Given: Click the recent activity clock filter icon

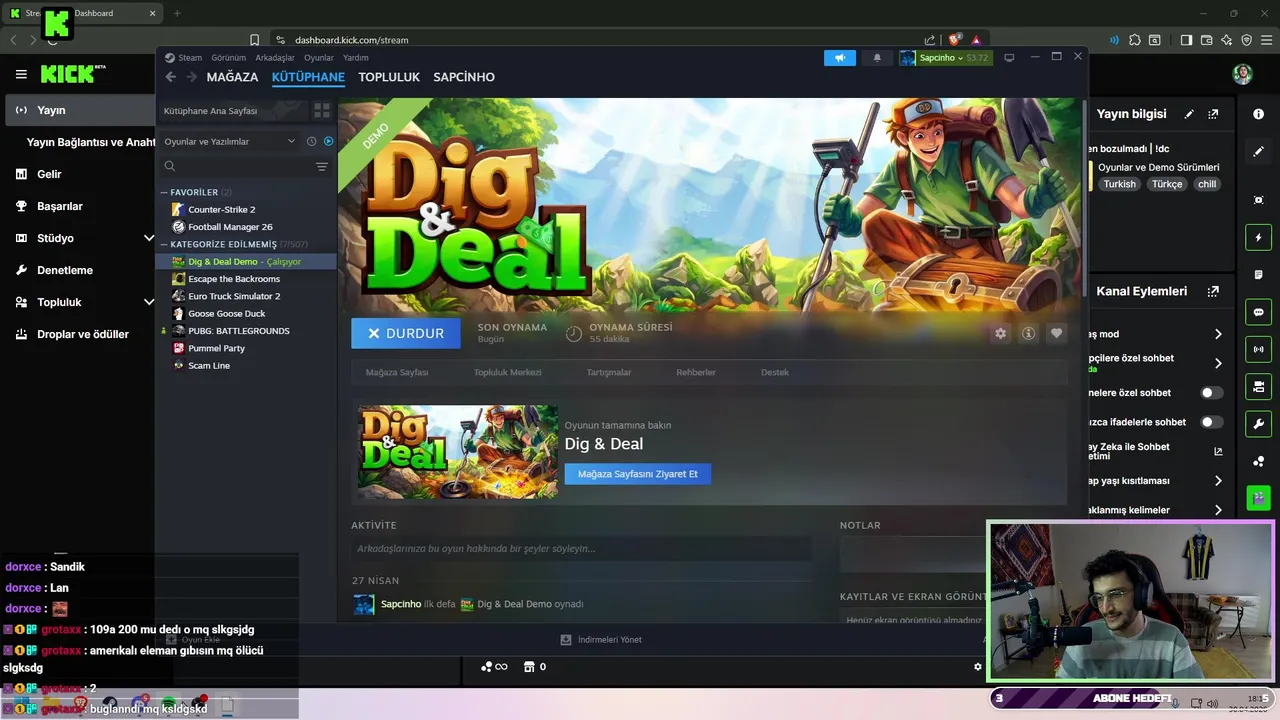Looking at the screenshot, I should 312,141.
